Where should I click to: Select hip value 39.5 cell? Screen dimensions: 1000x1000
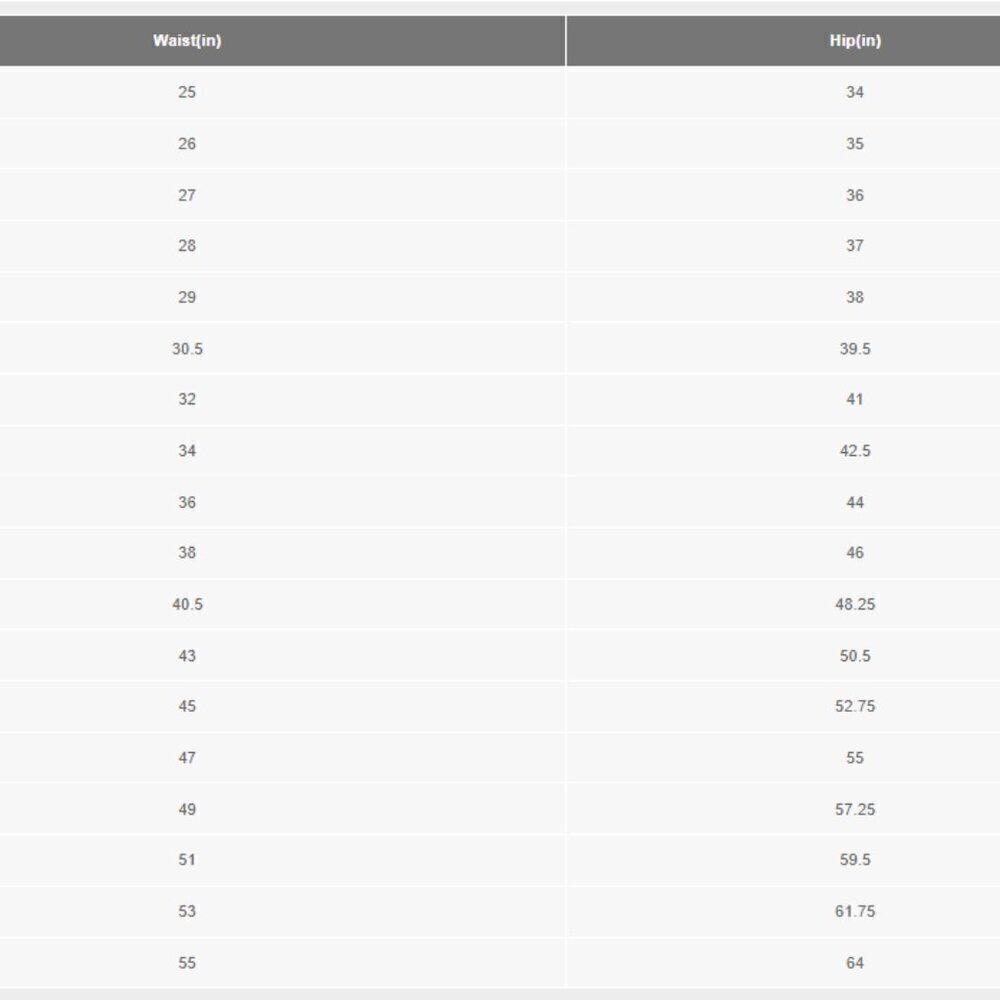[854, 349]
